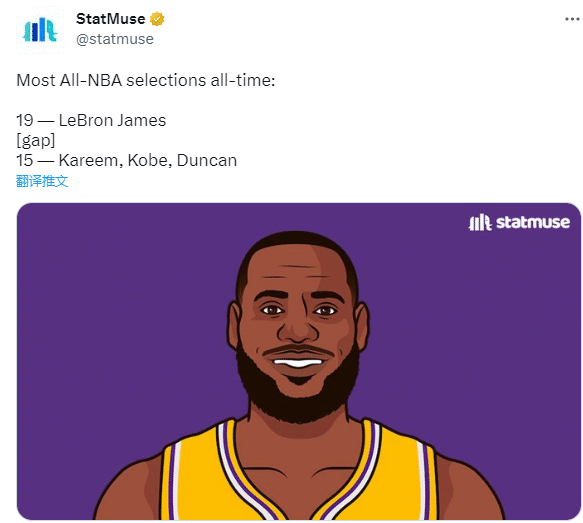The image size is (583, 523).
Task: Open the three-dot more options menu
Action: tap(572, 19)
